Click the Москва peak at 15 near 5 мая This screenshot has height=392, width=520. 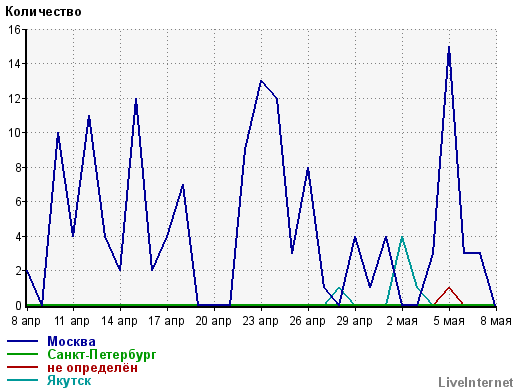449,47
